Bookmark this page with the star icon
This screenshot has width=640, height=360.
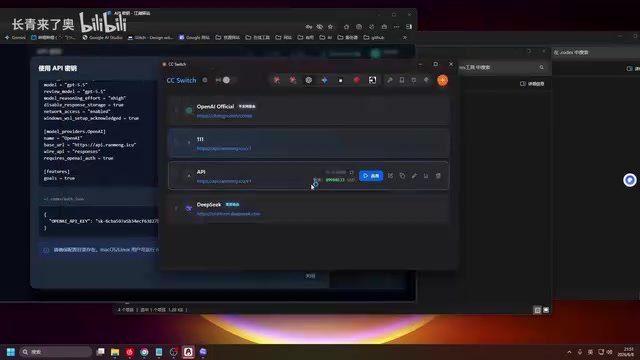330,27
